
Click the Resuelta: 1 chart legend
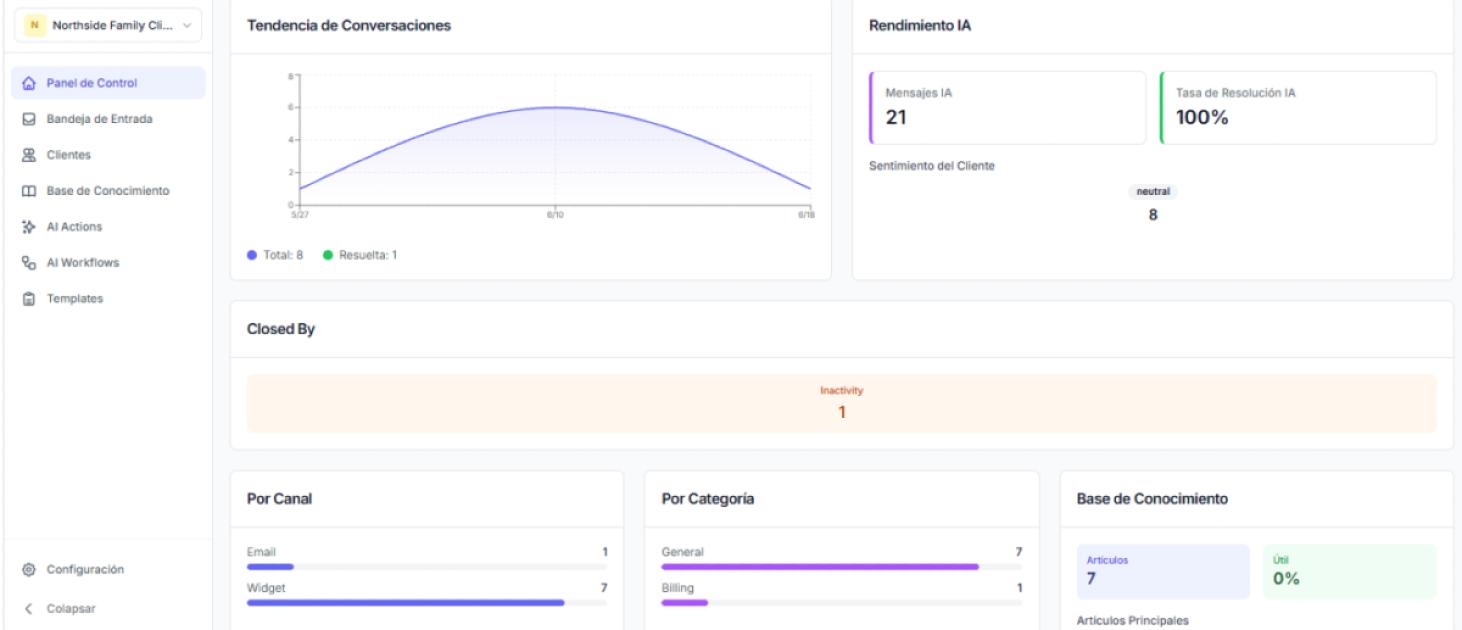pos(359,255)
